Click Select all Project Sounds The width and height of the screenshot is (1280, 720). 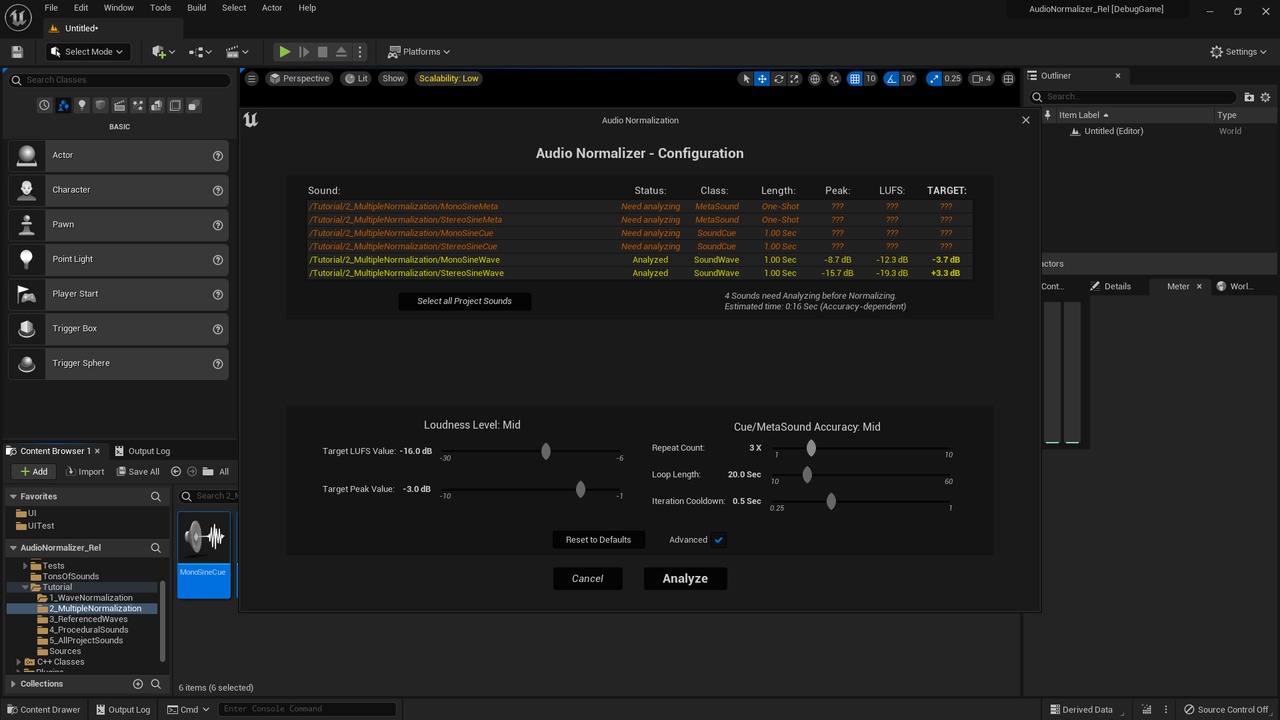pyautogui.click(x=464, y=301)
